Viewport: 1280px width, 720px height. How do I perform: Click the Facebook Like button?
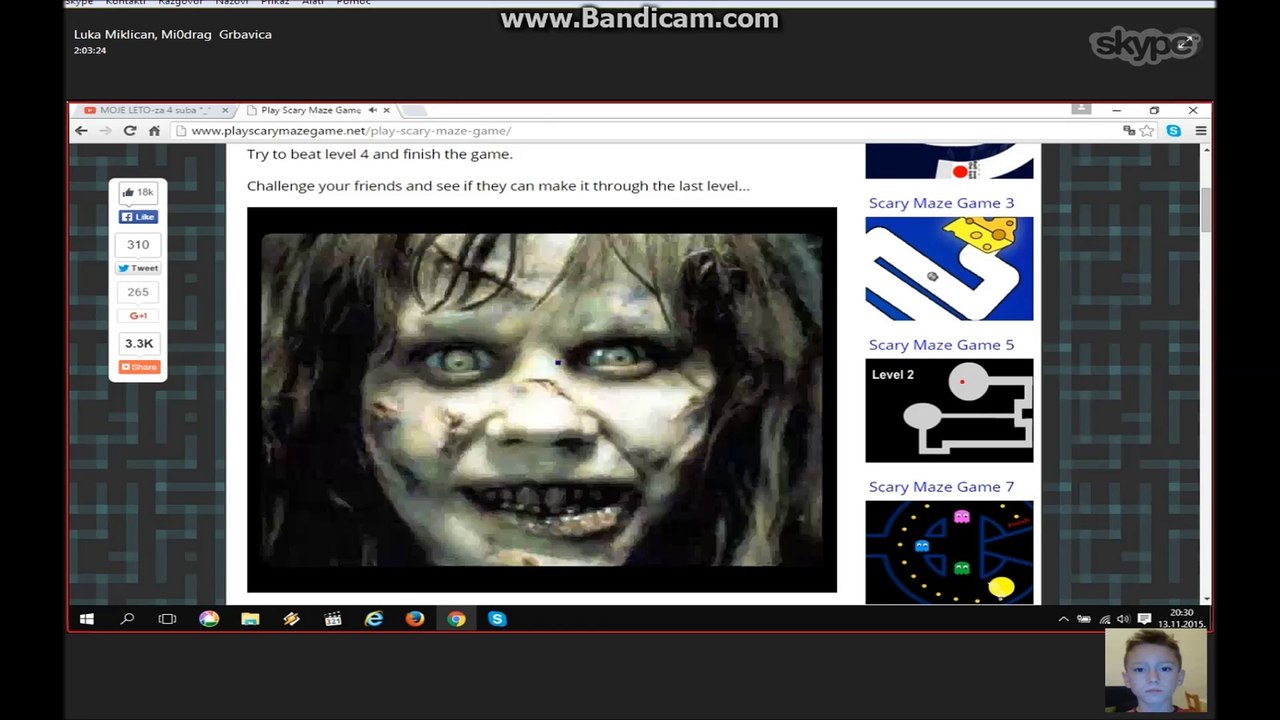click(138, 217)
